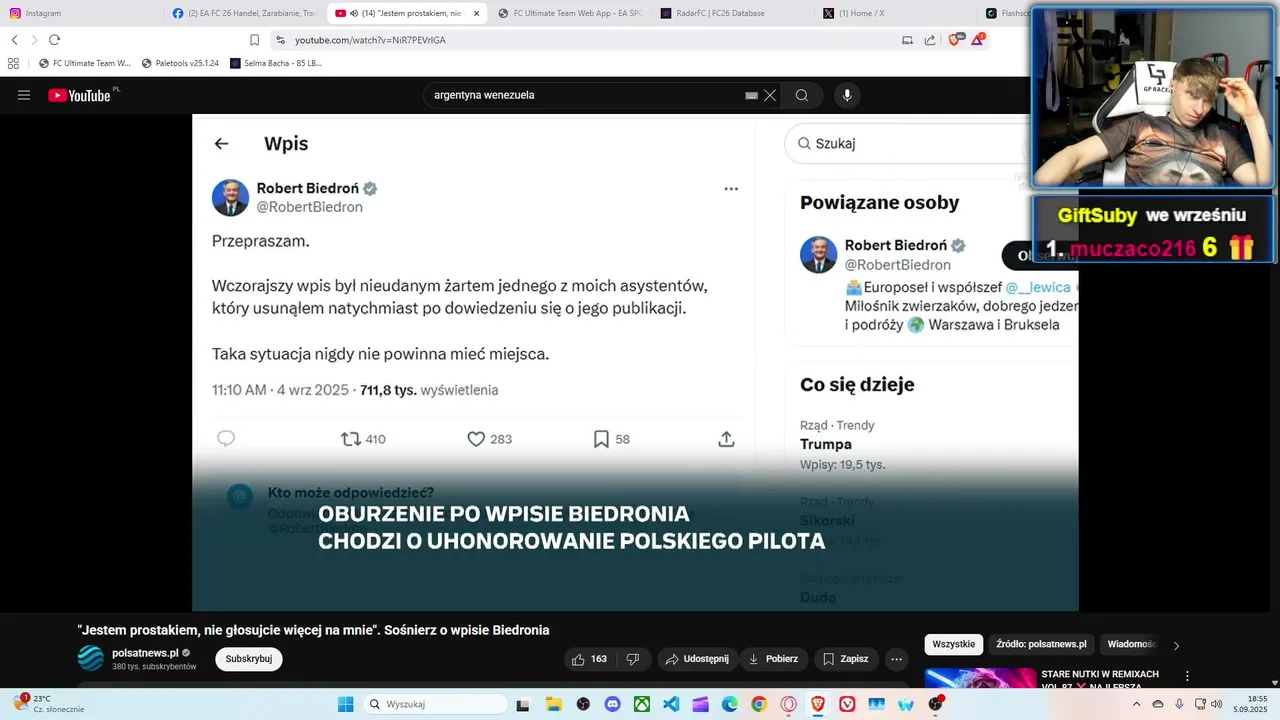This screenshot has height=720, width=1280.
Task: Open File Explorer from the taskbar
Action: pyautogui.click(x=553, y=704)
